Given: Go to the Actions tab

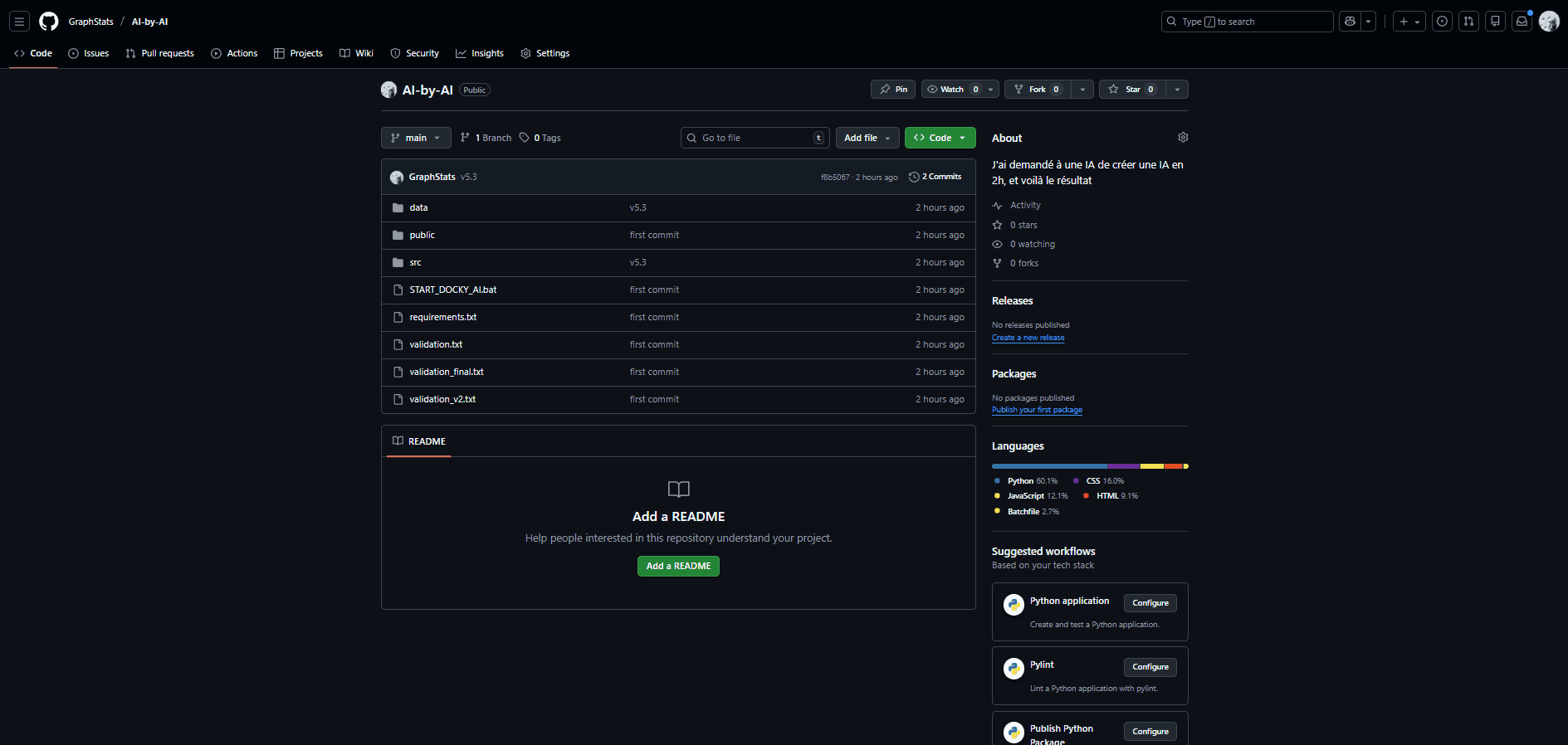Looking at the screenshot, I should (x=234, y=53).
